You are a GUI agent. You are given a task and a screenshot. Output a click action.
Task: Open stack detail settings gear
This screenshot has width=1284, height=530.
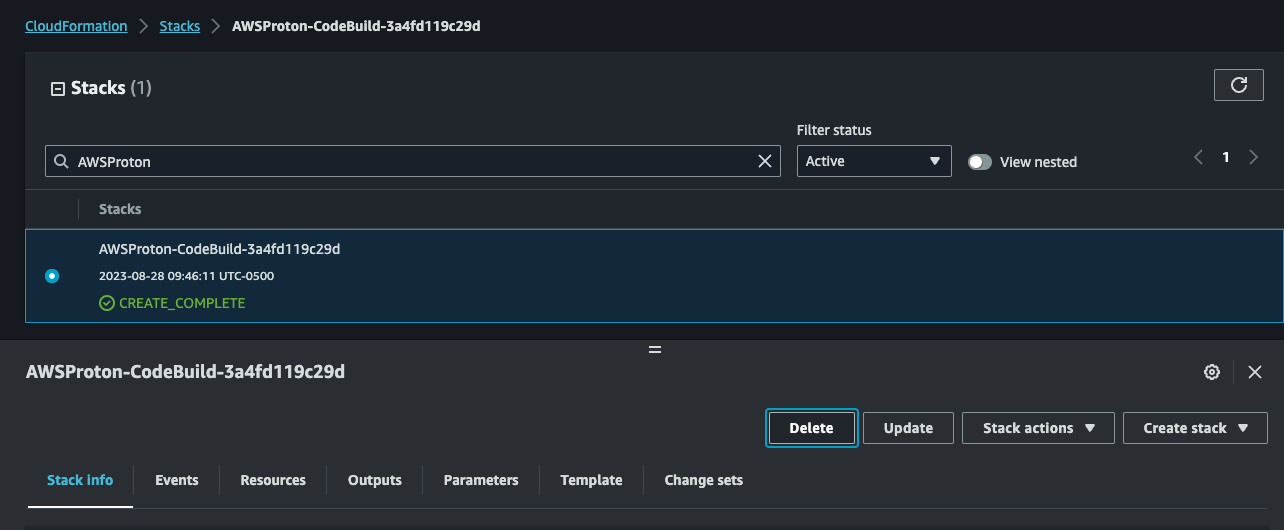(x=1212, y=372)
